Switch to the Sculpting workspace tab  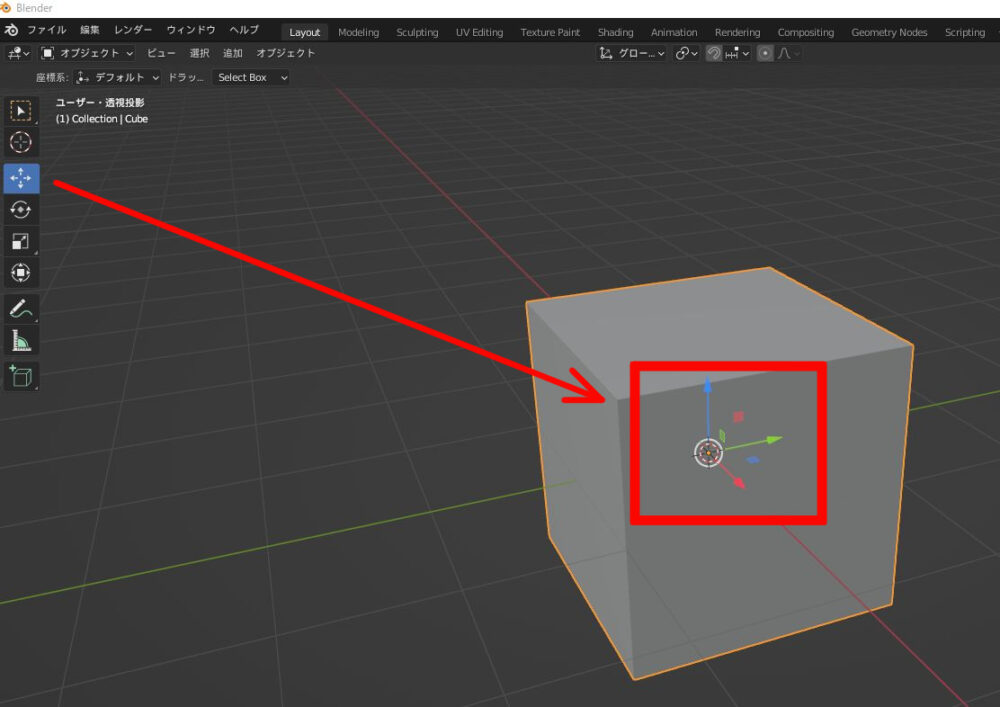(417, 33)
